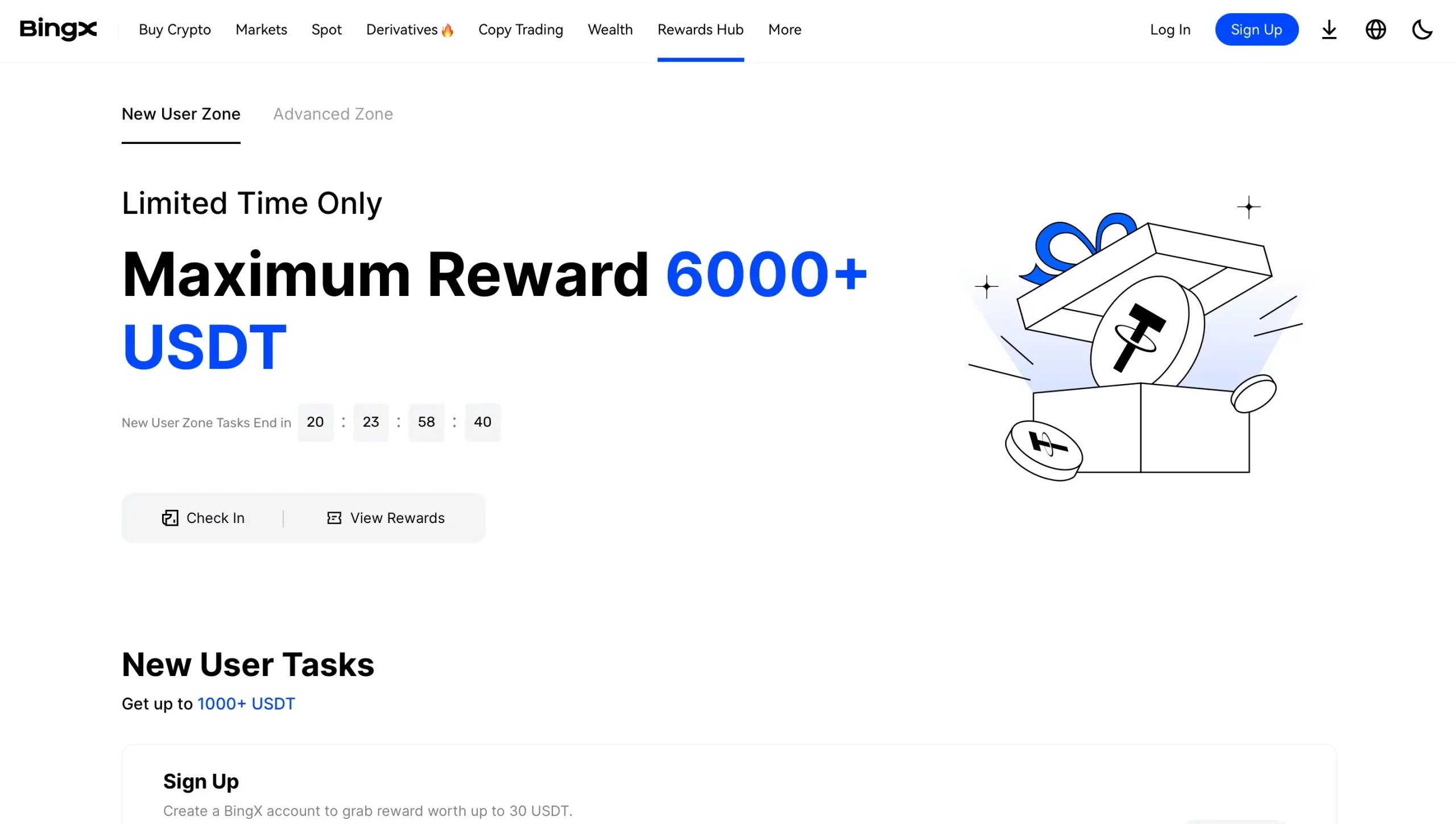The image size is (1456, 824).
Task: Click the Check In icon button
Action: [170, 517]
